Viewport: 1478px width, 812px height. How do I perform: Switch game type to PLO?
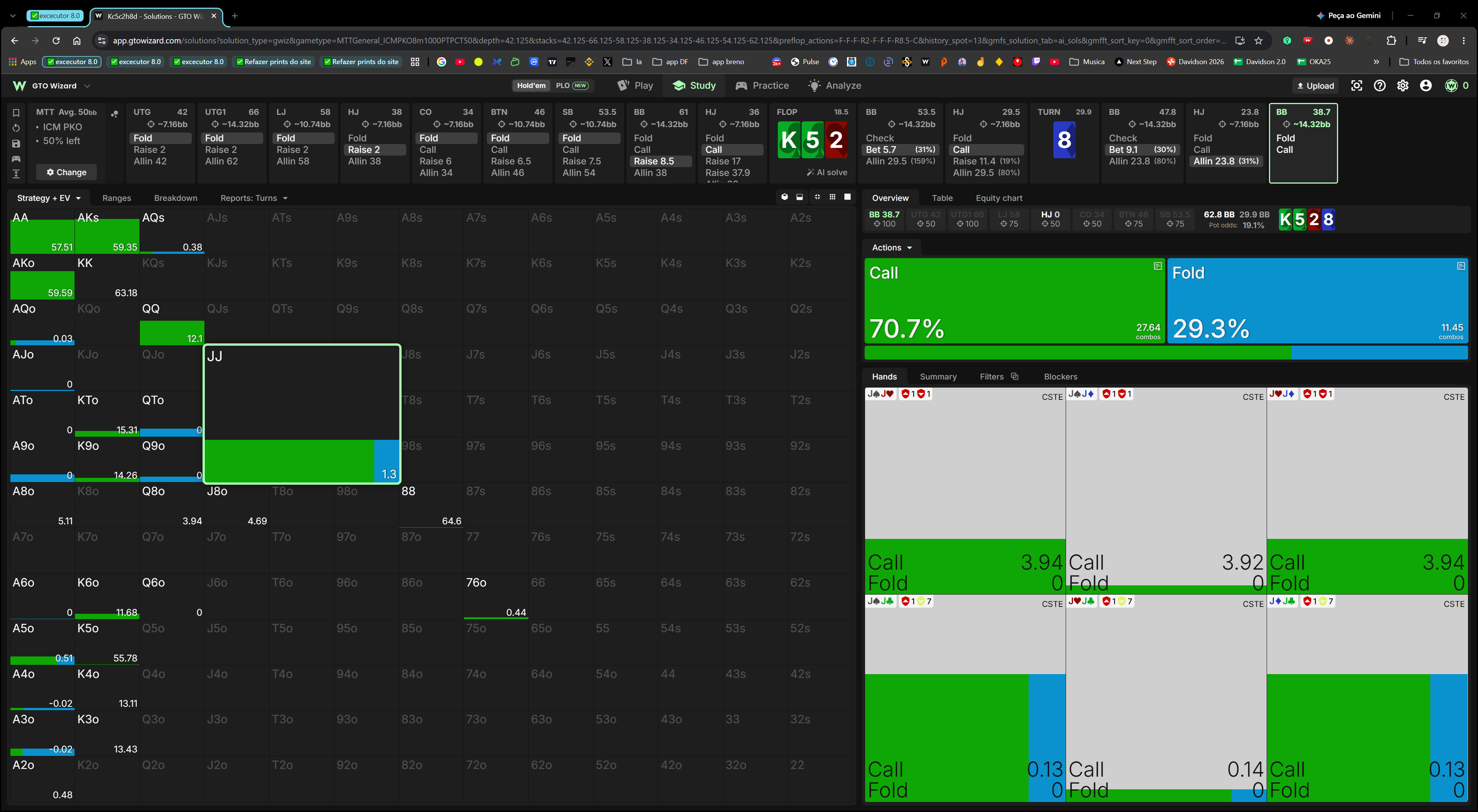coord(571,85)
